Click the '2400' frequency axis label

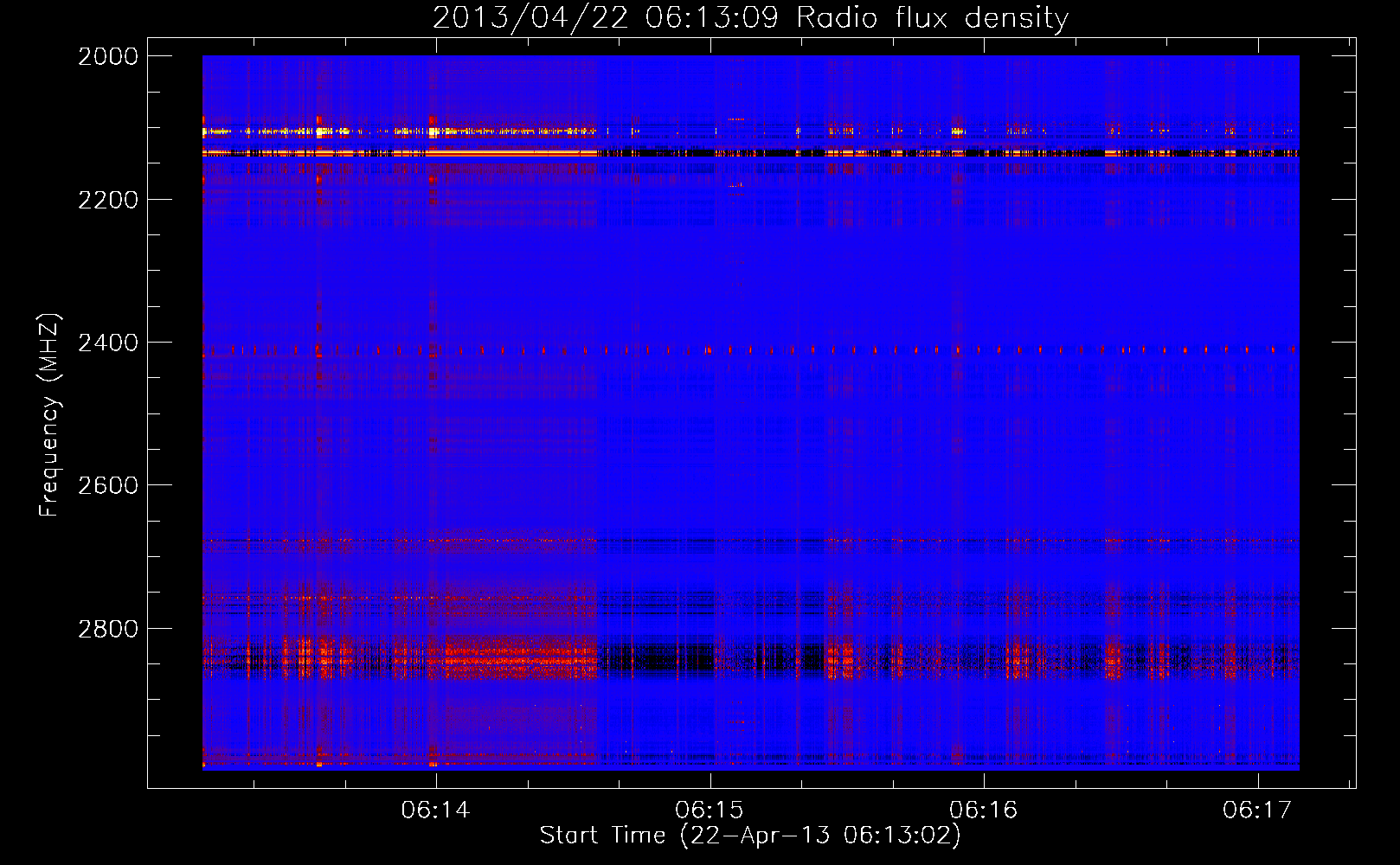108,343
